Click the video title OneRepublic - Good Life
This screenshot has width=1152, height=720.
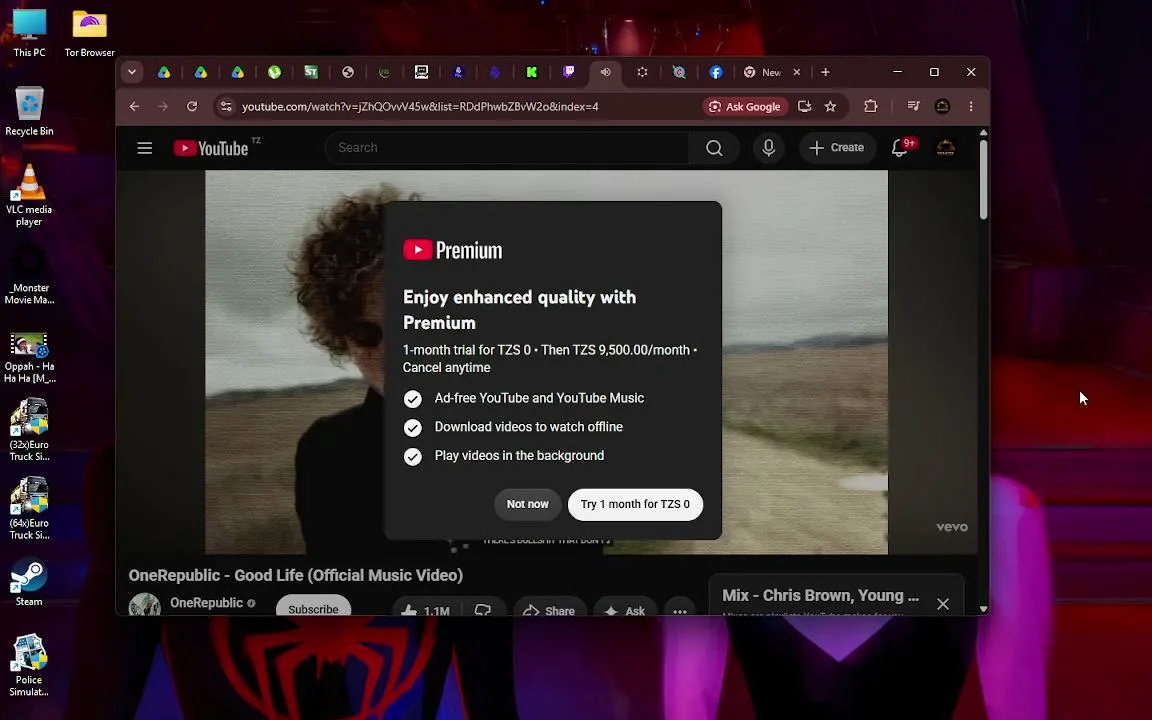coord(295,575)
